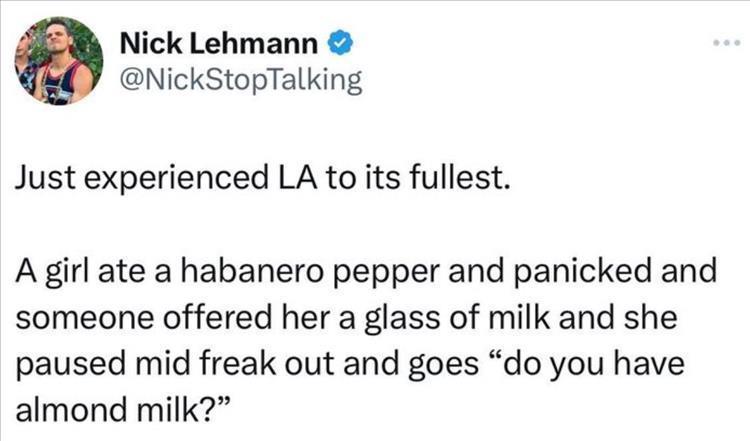The width and height of the screenshot is (750, 441).
Task: Open the @NickStopTalking handle link
Action: point(239,80)
